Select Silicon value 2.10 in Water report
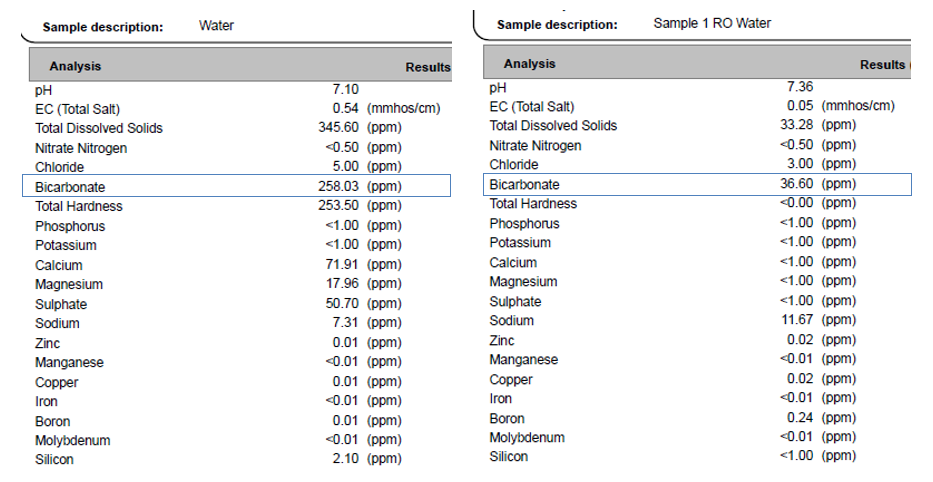 345,459
